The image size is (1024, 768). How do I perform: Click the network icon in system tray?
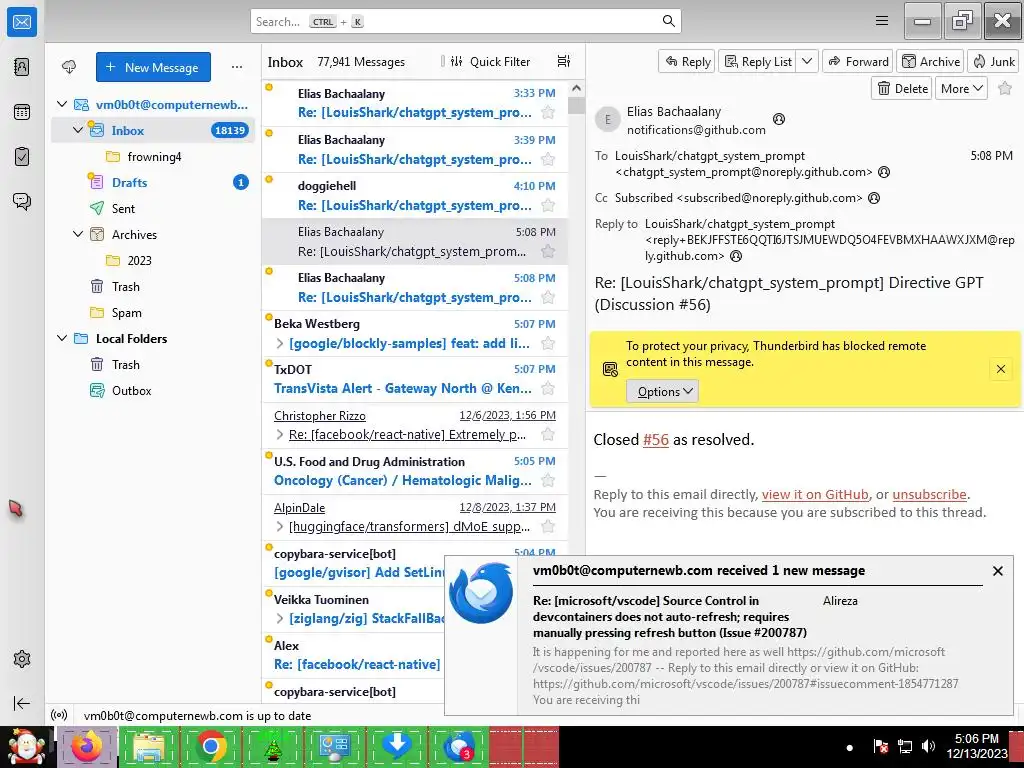[x=904, y=746]
